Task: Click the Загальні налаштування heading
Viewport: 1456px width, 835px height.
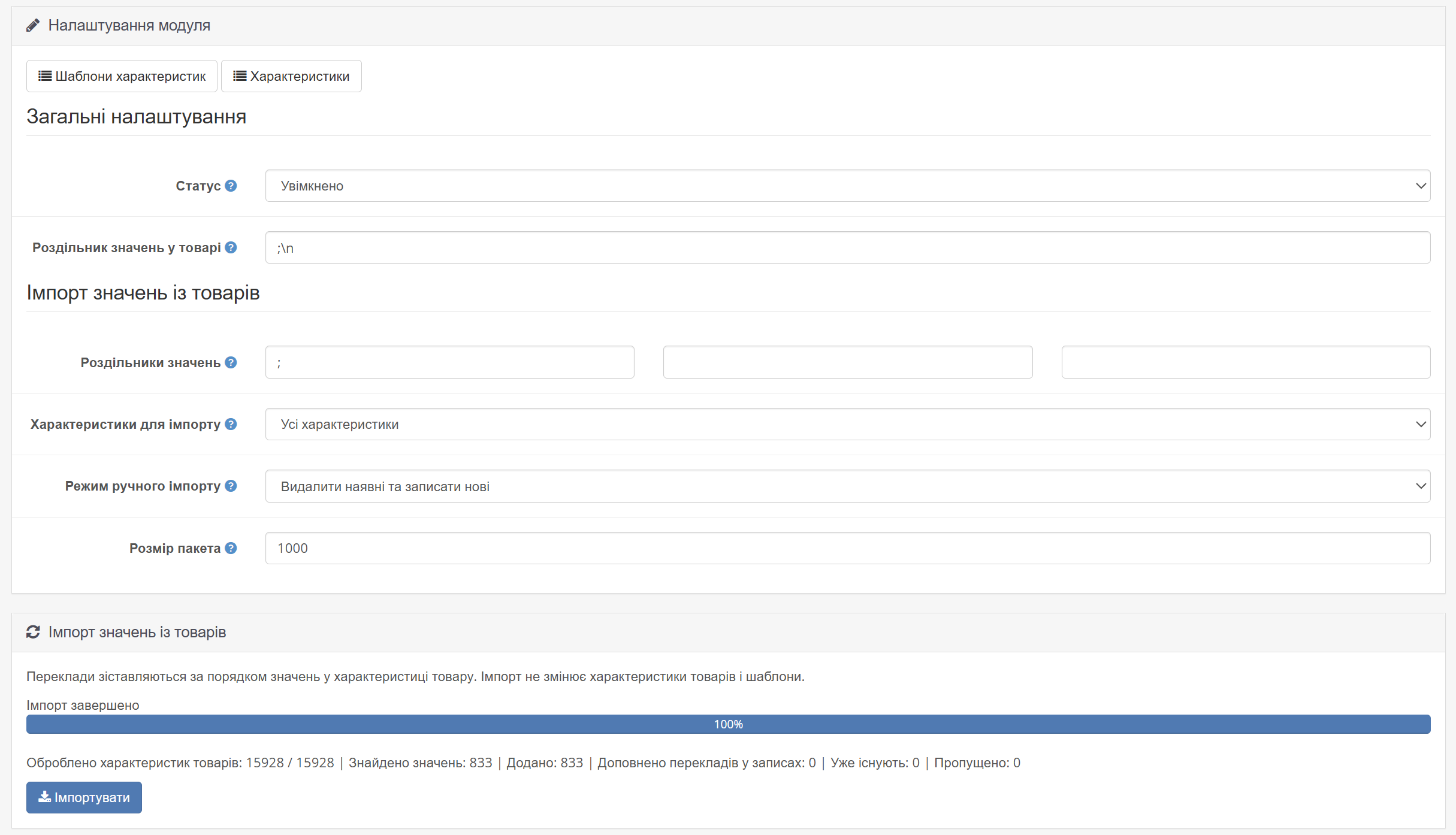Action: coord(137,116)
